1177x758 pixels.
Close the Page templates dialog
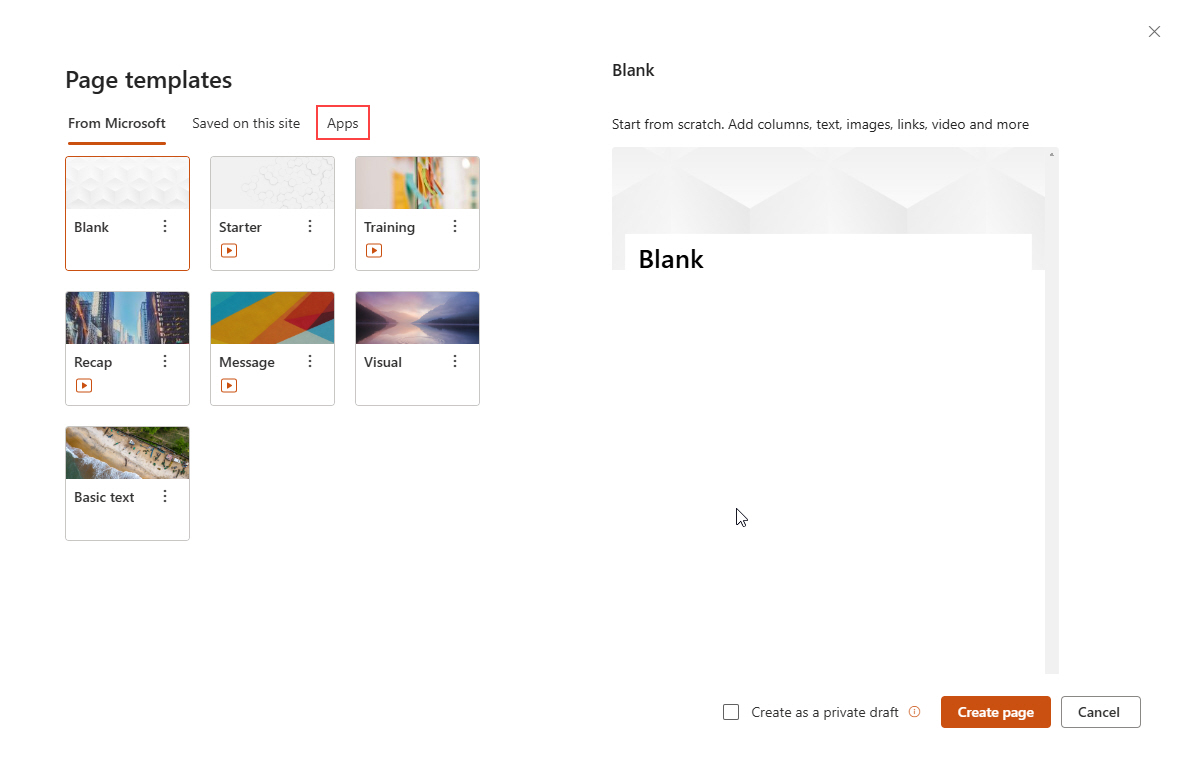1154,32
